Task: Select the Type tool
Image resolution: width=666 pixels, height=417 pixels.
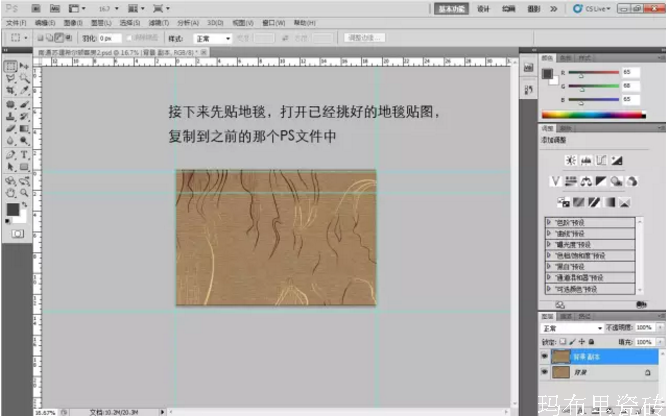Action: tap(24, 155)
